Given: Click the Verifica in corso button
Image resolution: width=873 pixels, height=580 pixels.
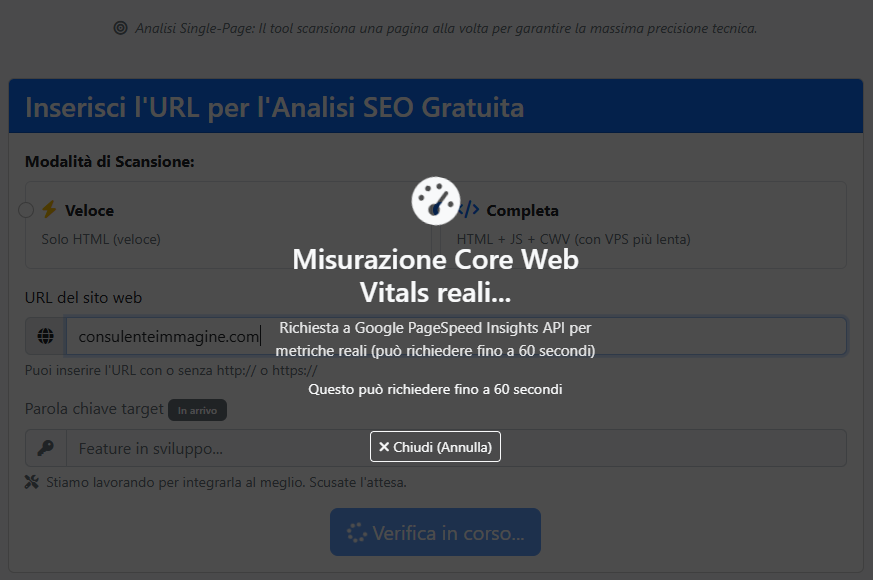Looking at the screenshot, I should coord(435,531).
